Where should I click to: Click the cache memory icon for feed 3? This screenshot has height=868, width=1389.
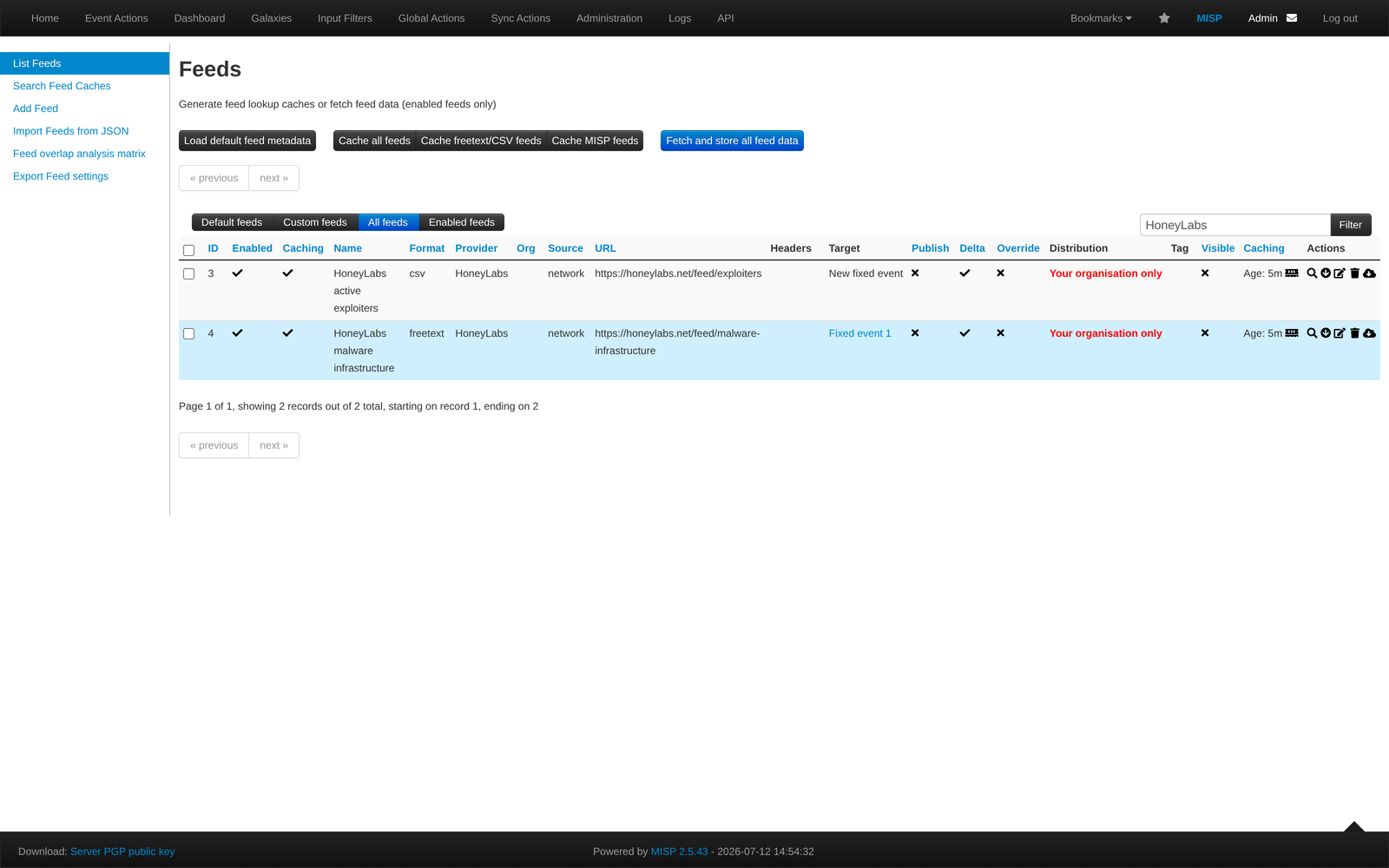point(1292,273)
